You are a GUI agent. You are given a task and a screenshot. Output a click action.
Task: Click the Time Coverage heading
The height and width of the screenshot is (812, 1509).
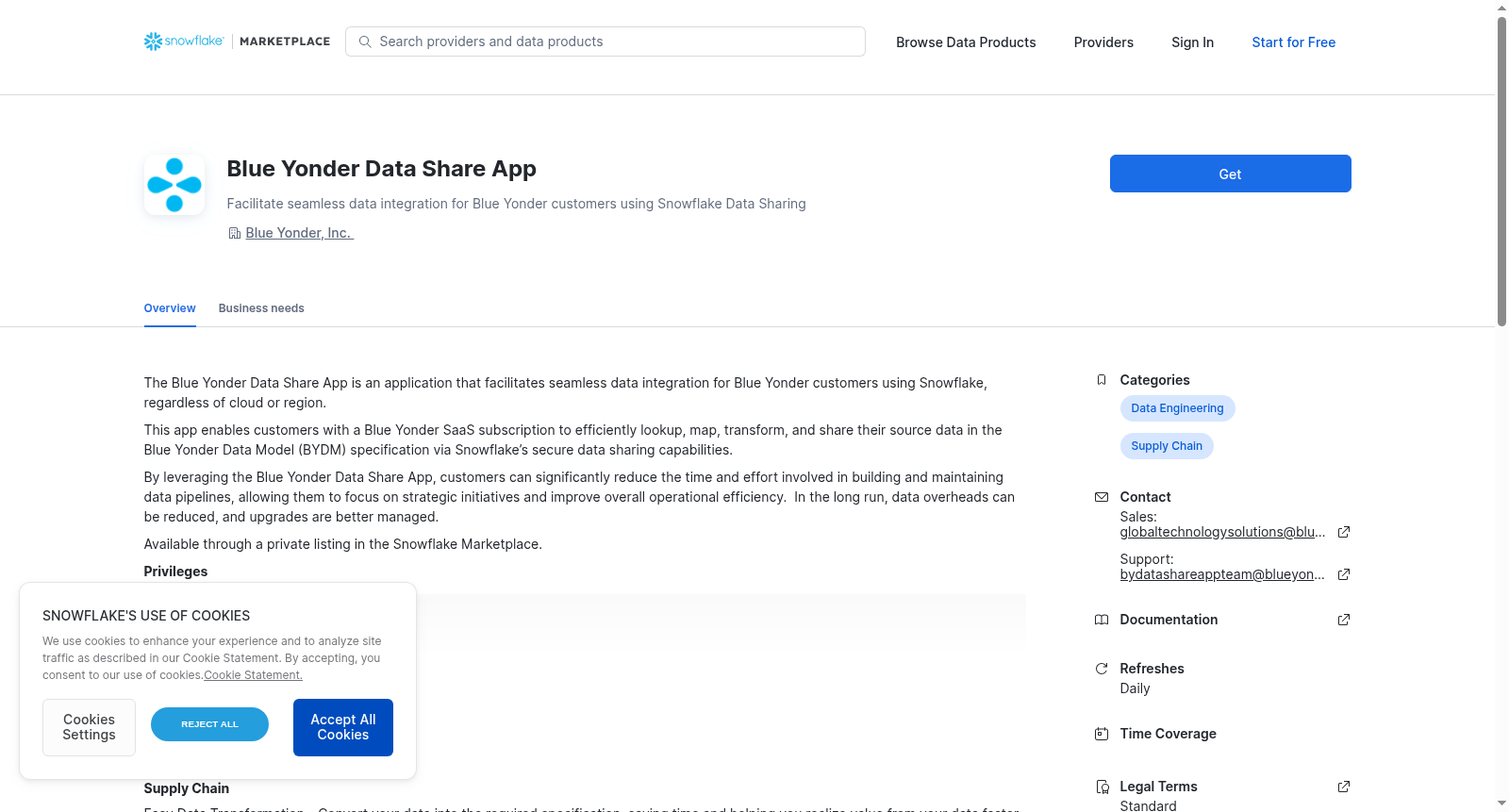(1168, 734)
